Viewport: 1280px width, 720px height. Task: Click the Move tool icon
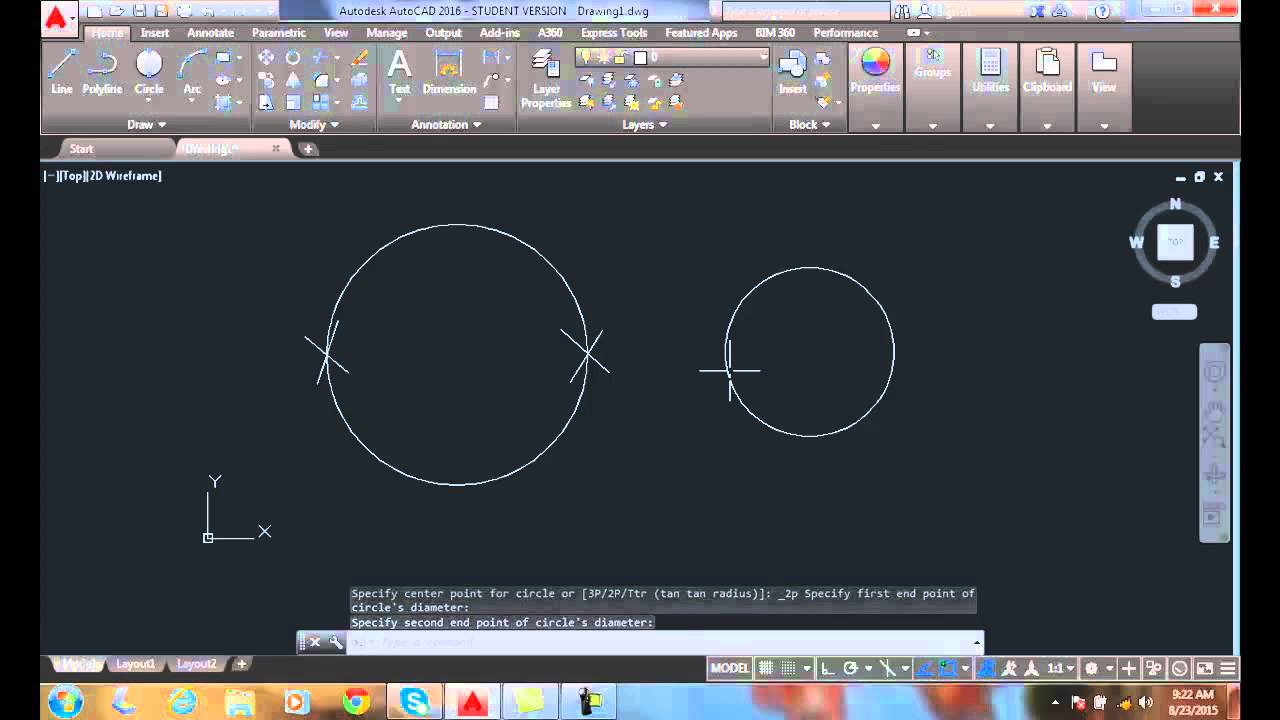[266, 58]
